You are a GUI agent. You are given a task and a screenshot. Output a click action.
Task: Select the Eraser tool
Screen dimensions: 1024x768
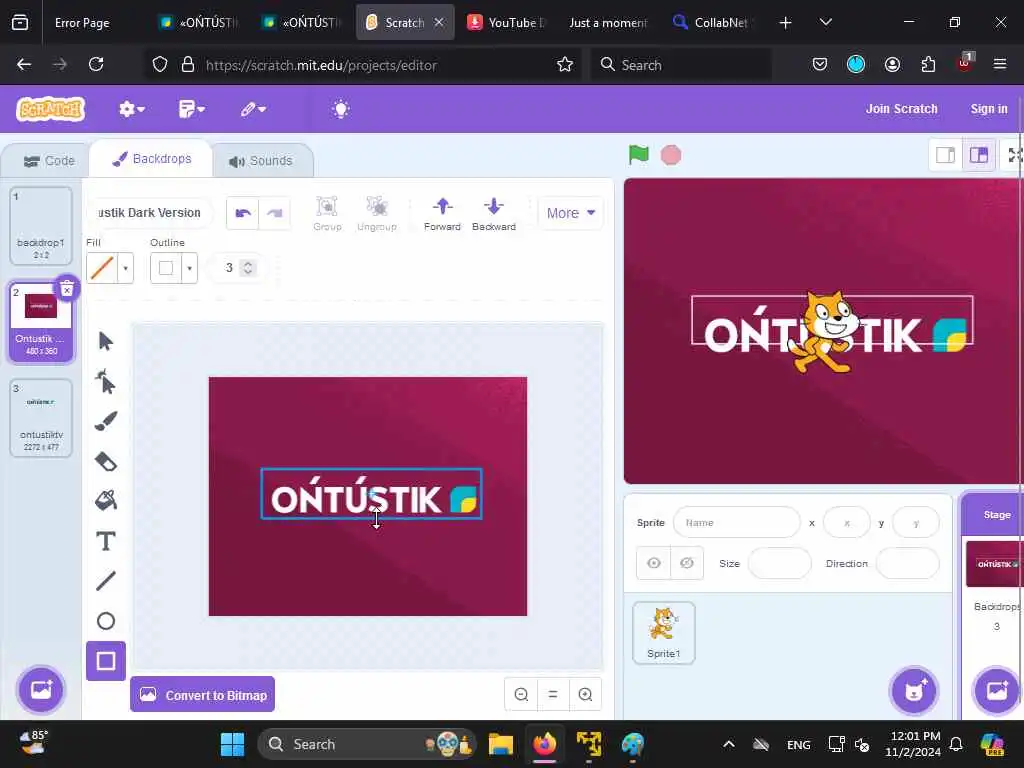pos(106,462)
